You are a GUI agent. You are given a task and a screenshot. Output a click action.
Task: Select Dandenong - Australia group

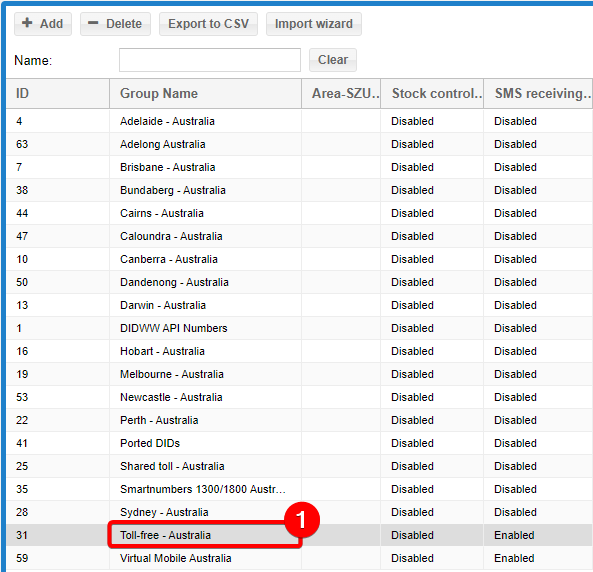(x=174, y=283)
